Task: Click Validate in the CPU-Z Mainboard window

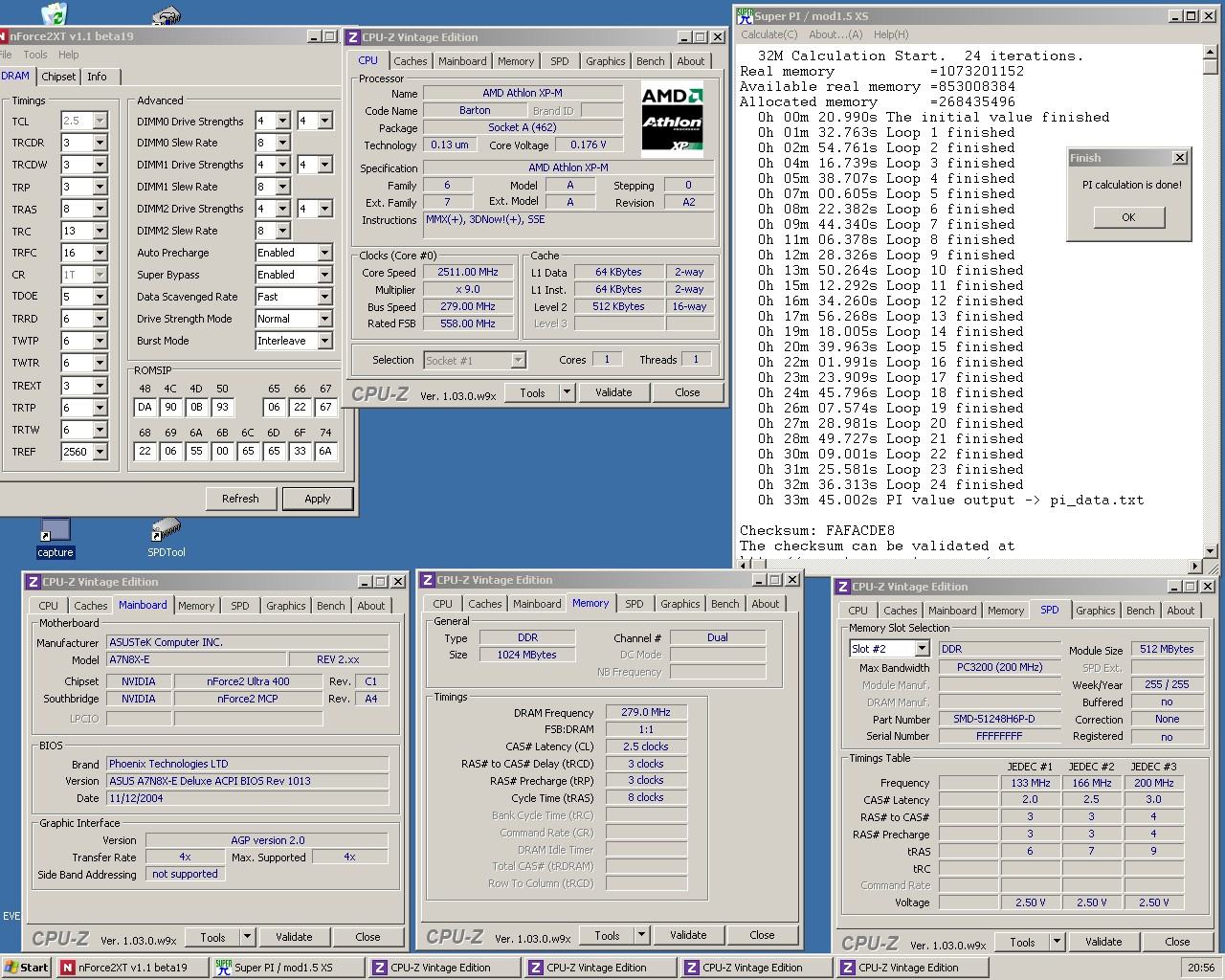Action: tap(294, 937)
